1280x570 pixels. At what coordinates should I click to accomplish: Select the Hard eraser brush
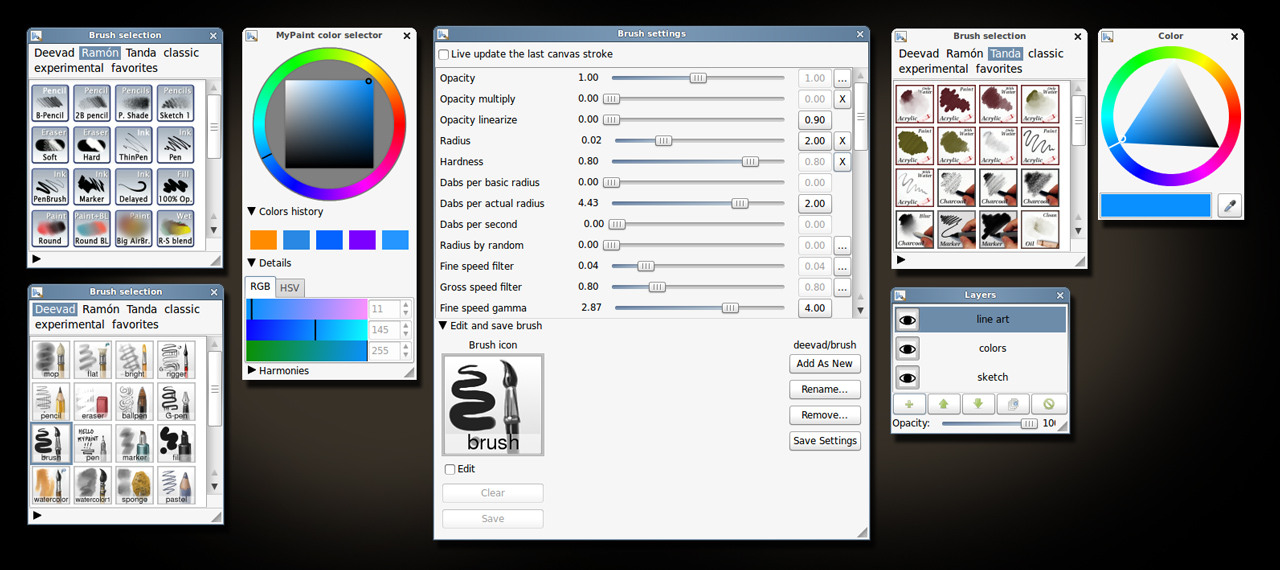pyautogui.click(x=92, y=145)
